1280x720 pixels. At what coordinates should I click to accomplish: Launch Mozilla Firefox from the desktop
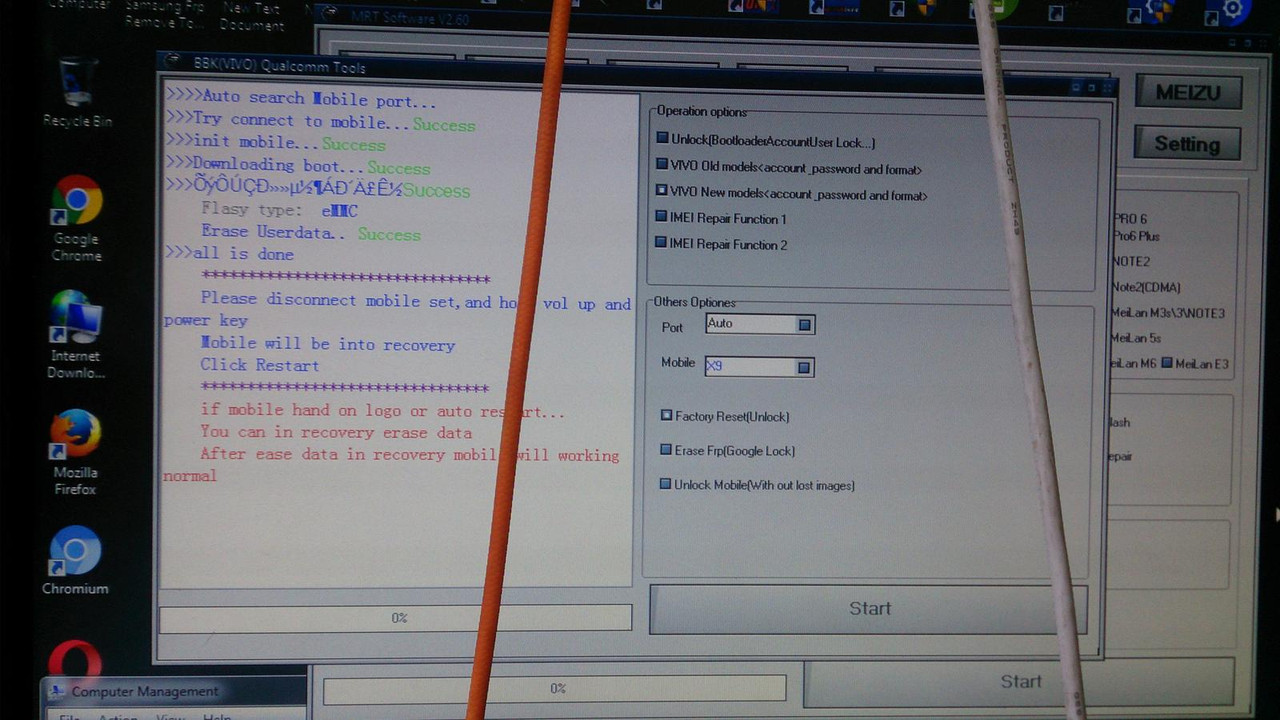[76, 453]
